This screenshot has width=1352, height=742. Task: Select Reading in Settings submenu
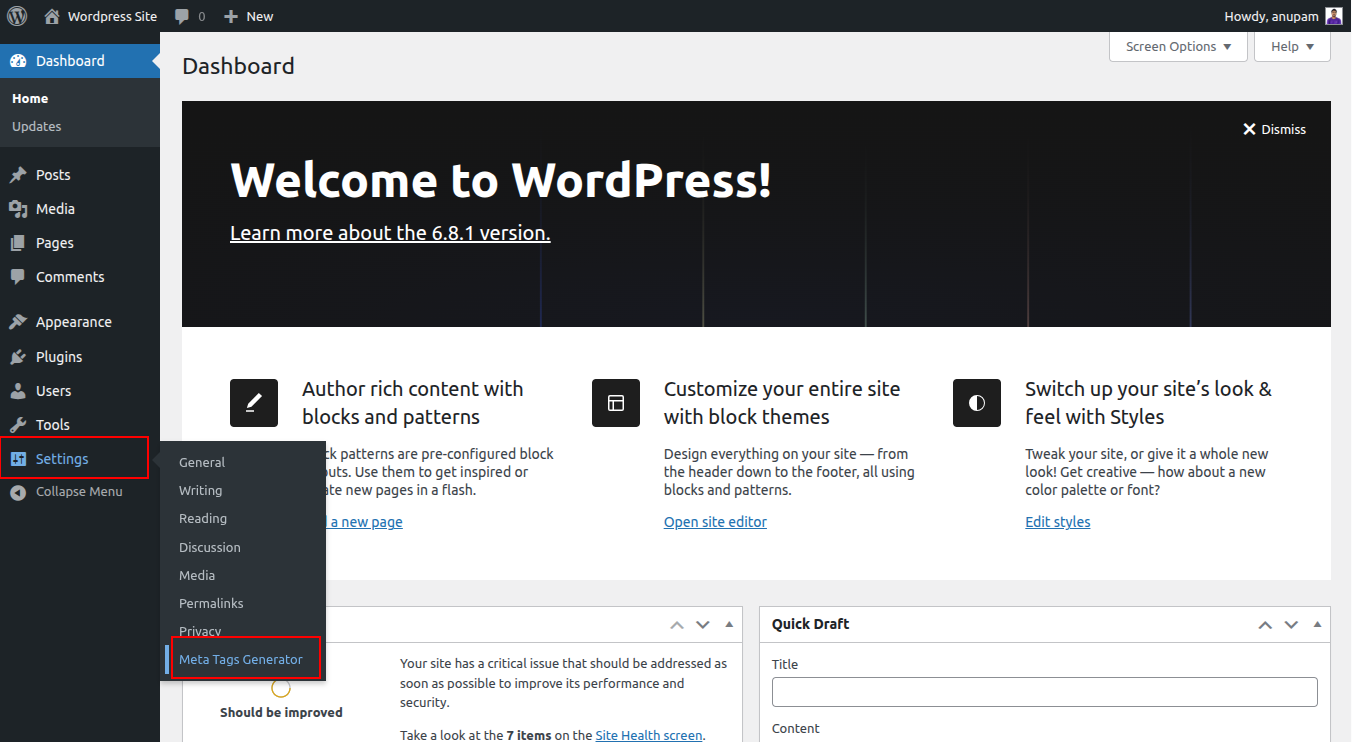click(x=203, y=518)
